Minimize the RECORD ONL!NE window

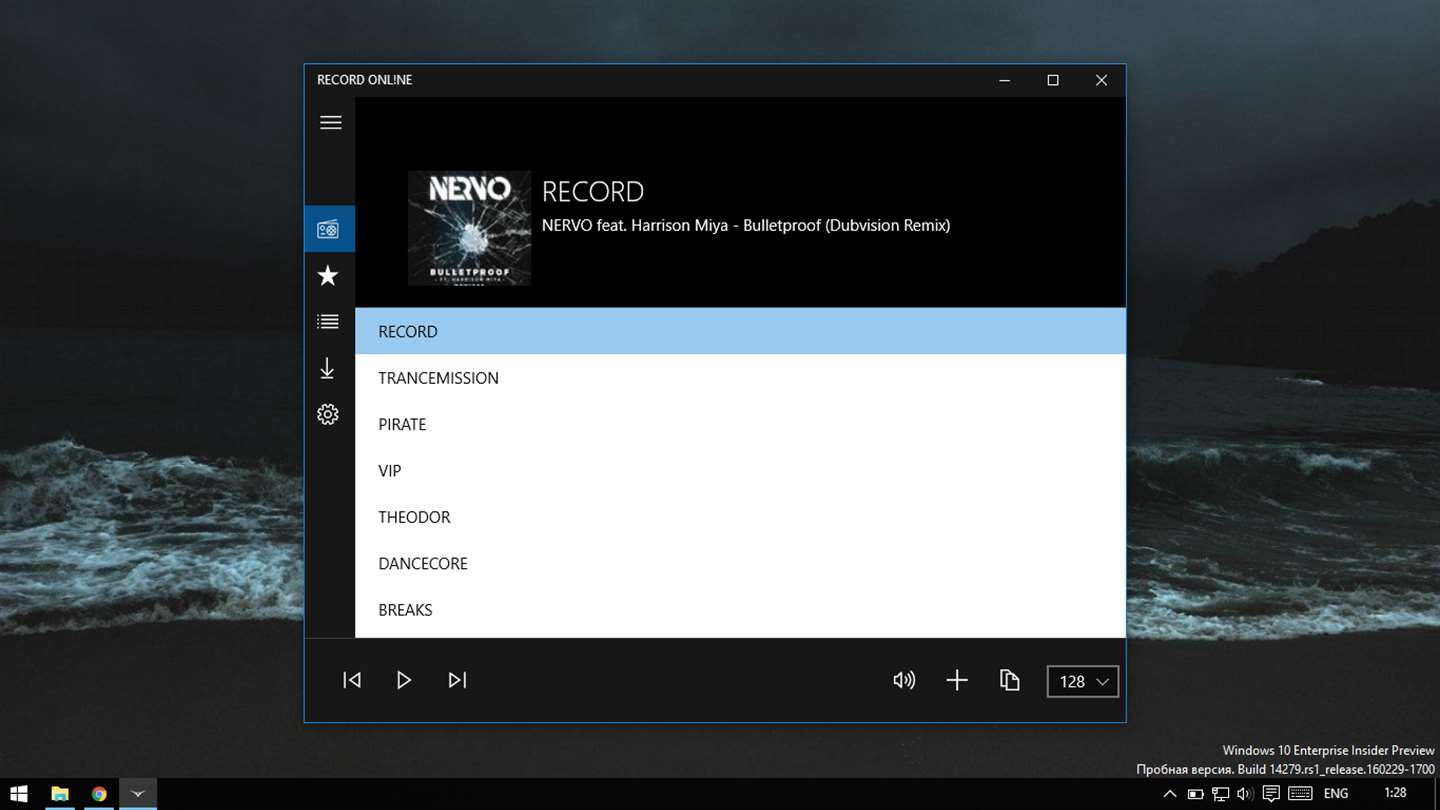pyautogui.click(x=1005, y=80)
